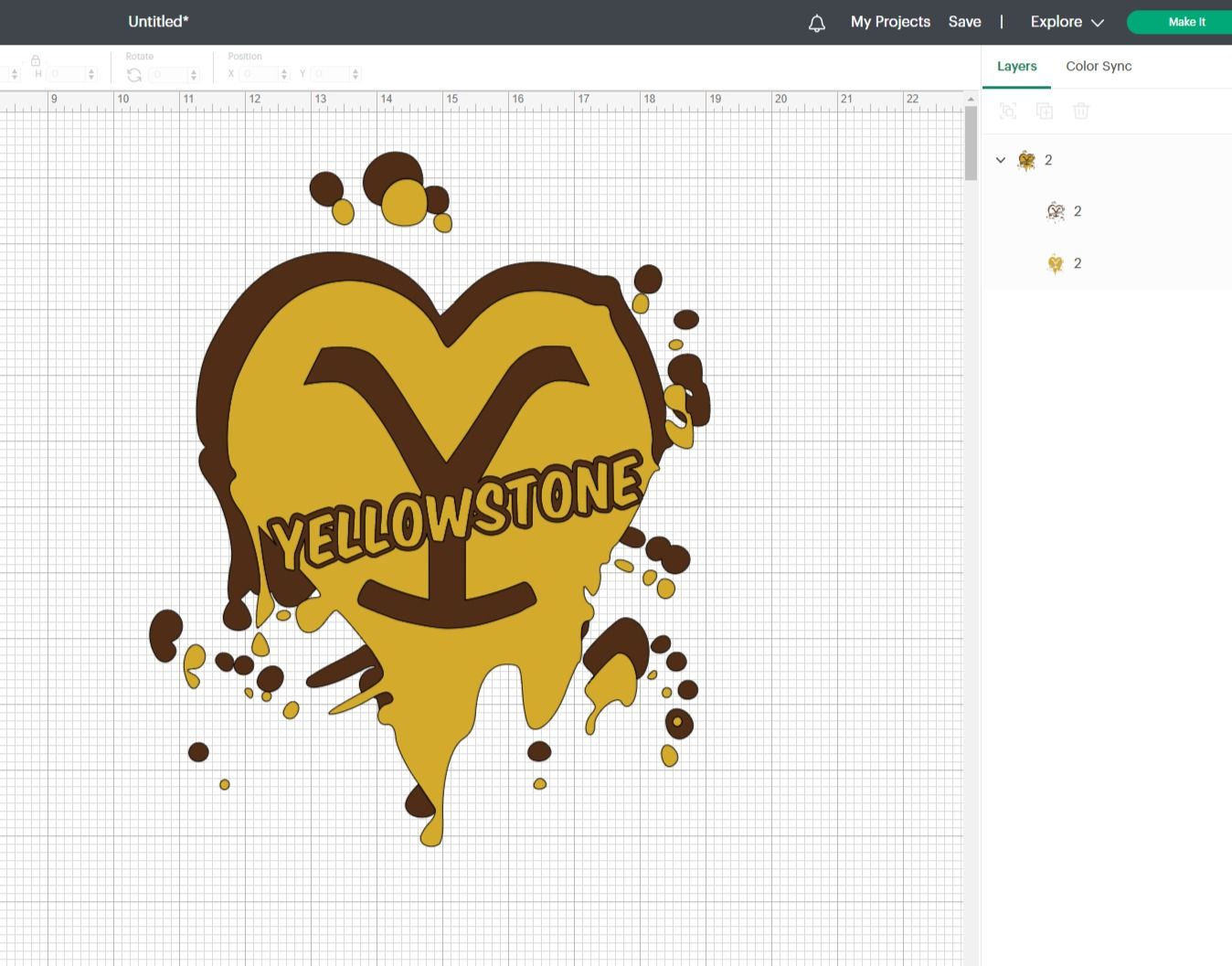The width and height of the screenshot is (1232, 966).
Task: Rename the Untitled* project title
Action: tap(157, 21)
